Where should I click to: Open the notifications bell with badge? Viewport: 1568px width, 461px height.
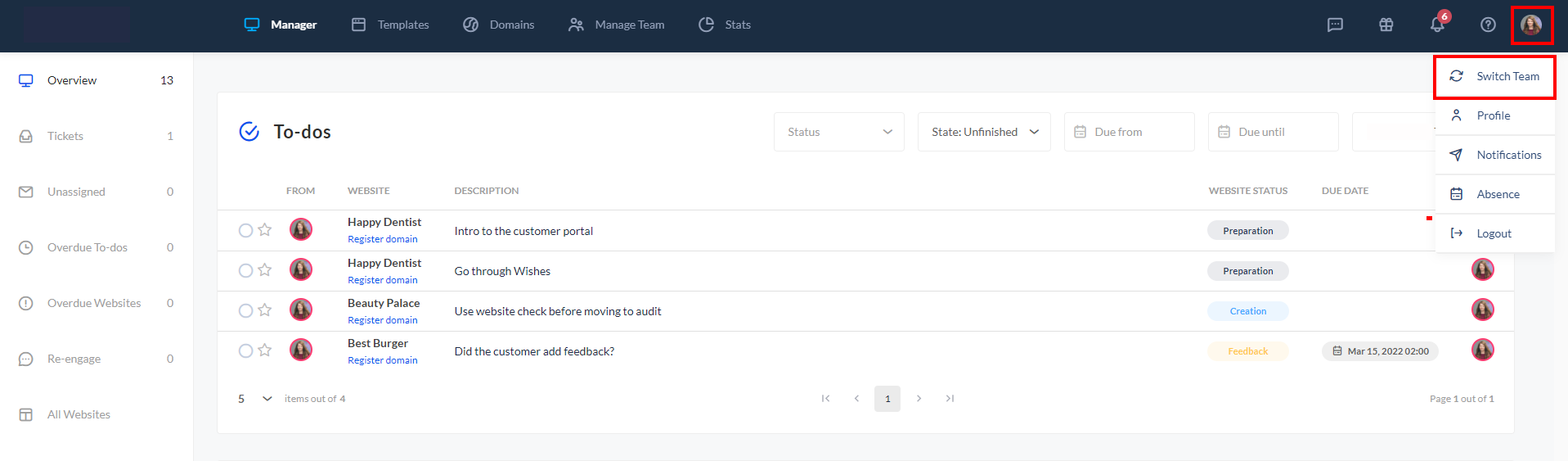click(x=1437, y=25)
